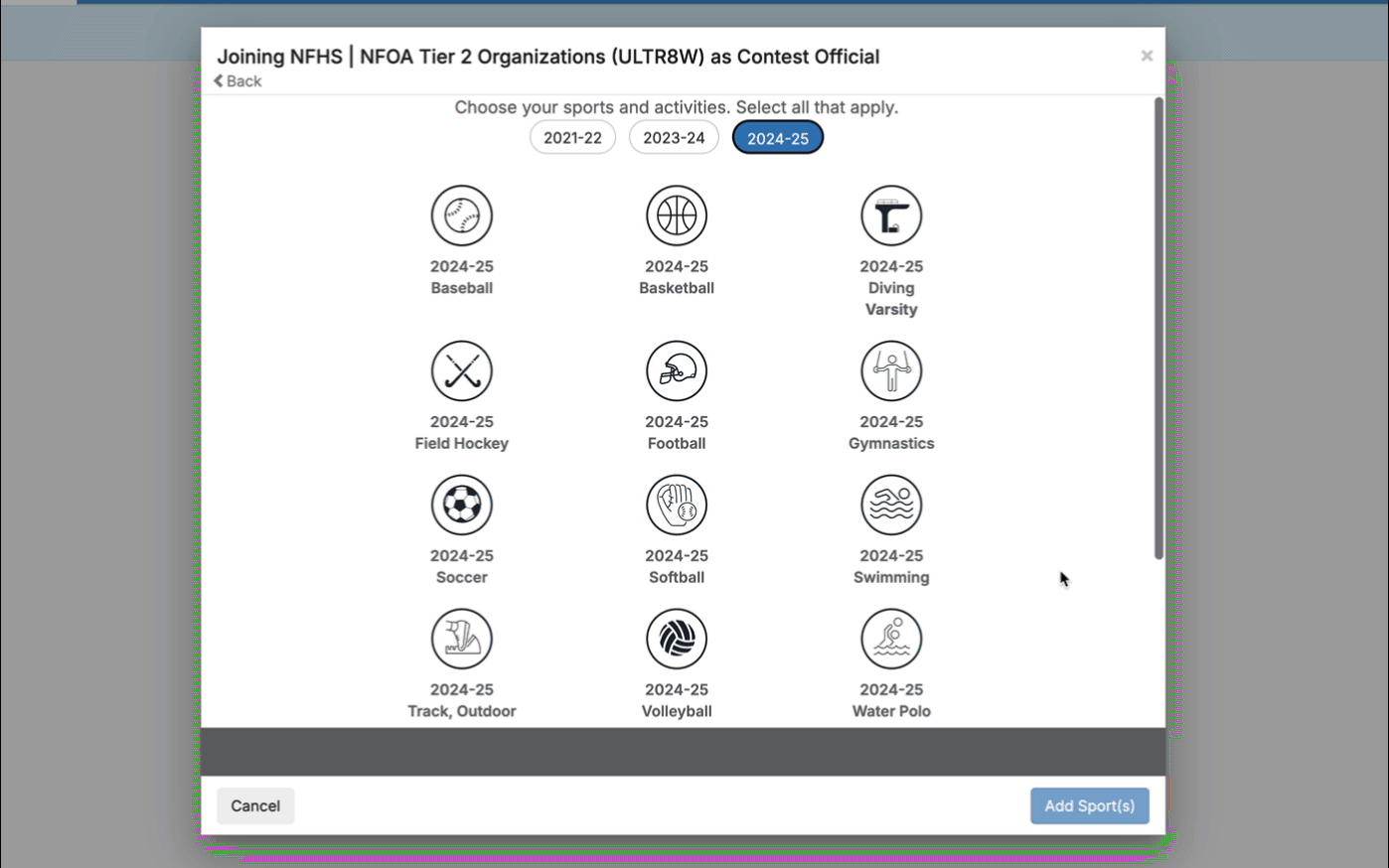Select the Water Polo icon
This screenshot has height=868, width=1389.
tap(890, 639)
